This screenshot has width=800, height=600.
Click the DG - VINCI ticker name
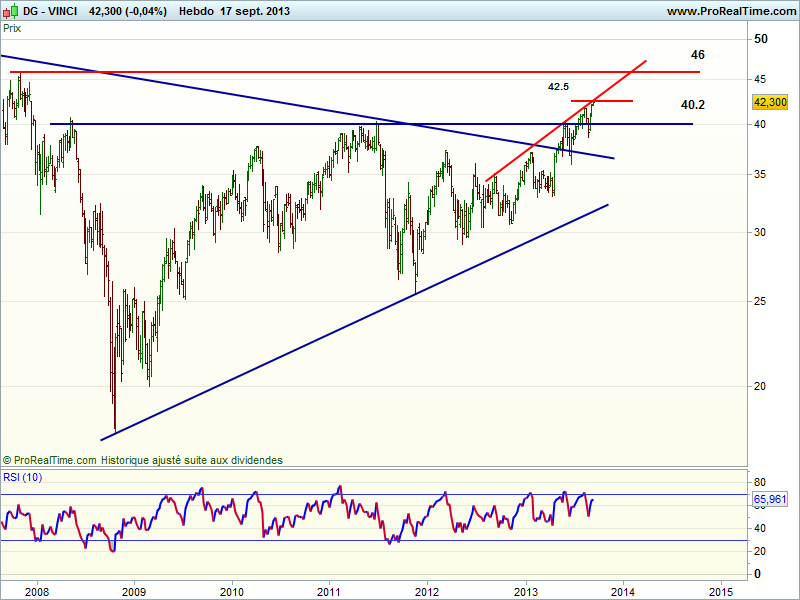48,11
